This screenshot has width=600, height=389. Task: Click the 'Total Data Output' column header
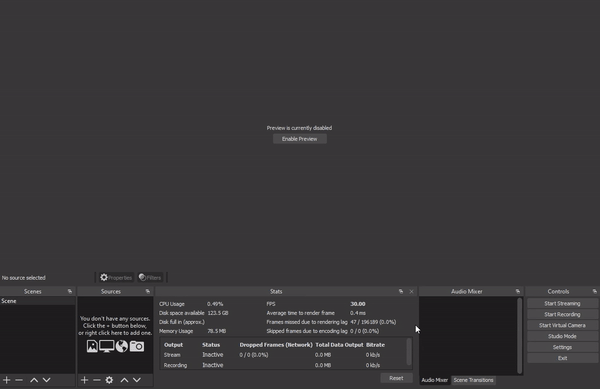[339, 345]
